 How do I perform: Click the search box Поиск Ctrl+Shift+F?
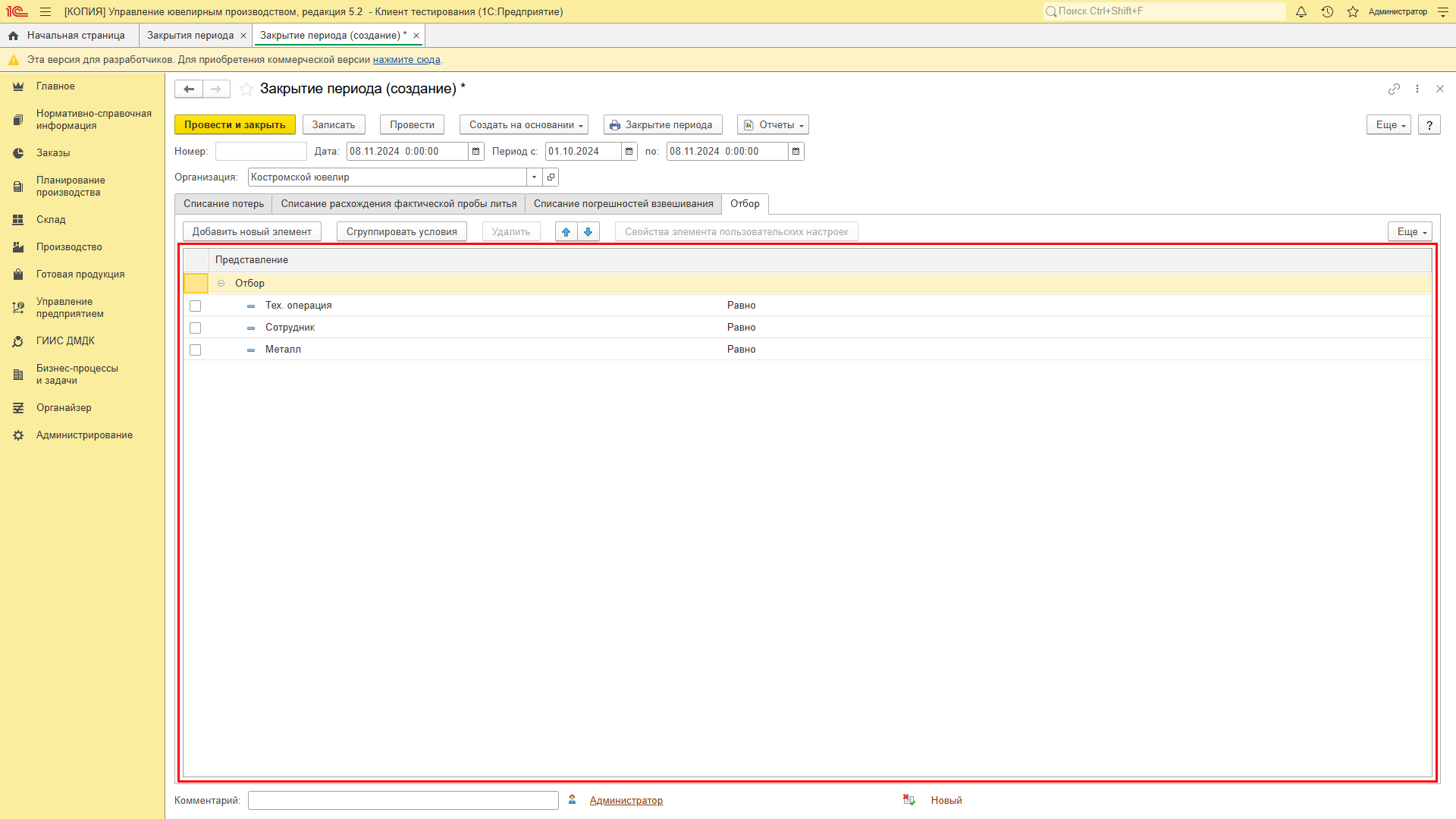point(1164,11)
